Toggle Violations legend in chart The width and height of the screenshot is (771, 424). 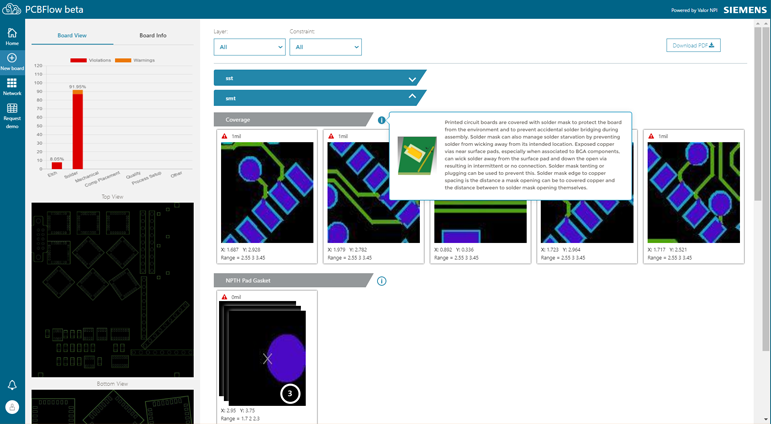(x=90, y=60)
